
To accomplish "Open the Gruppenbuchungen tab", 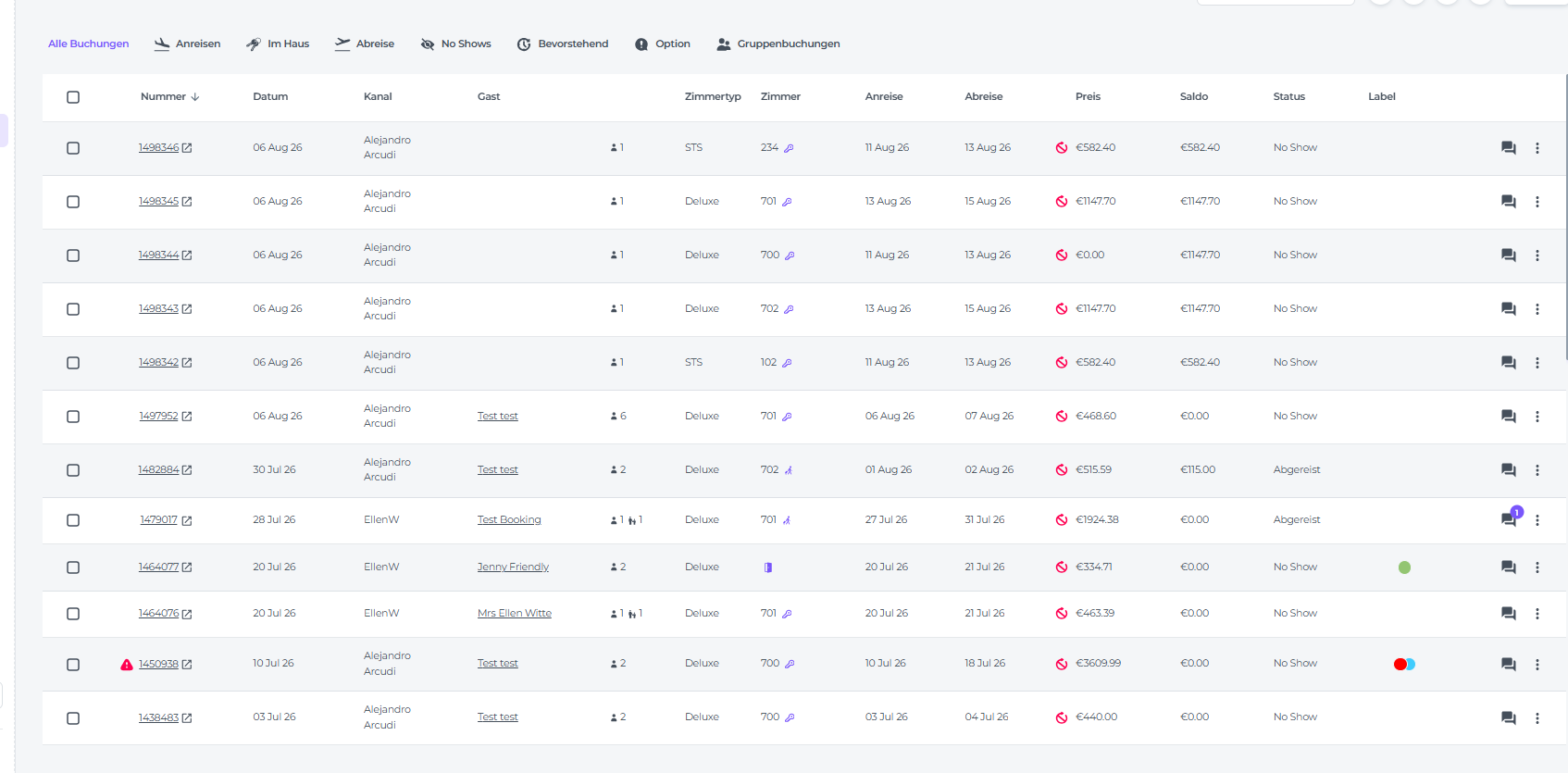I will 778,44.
